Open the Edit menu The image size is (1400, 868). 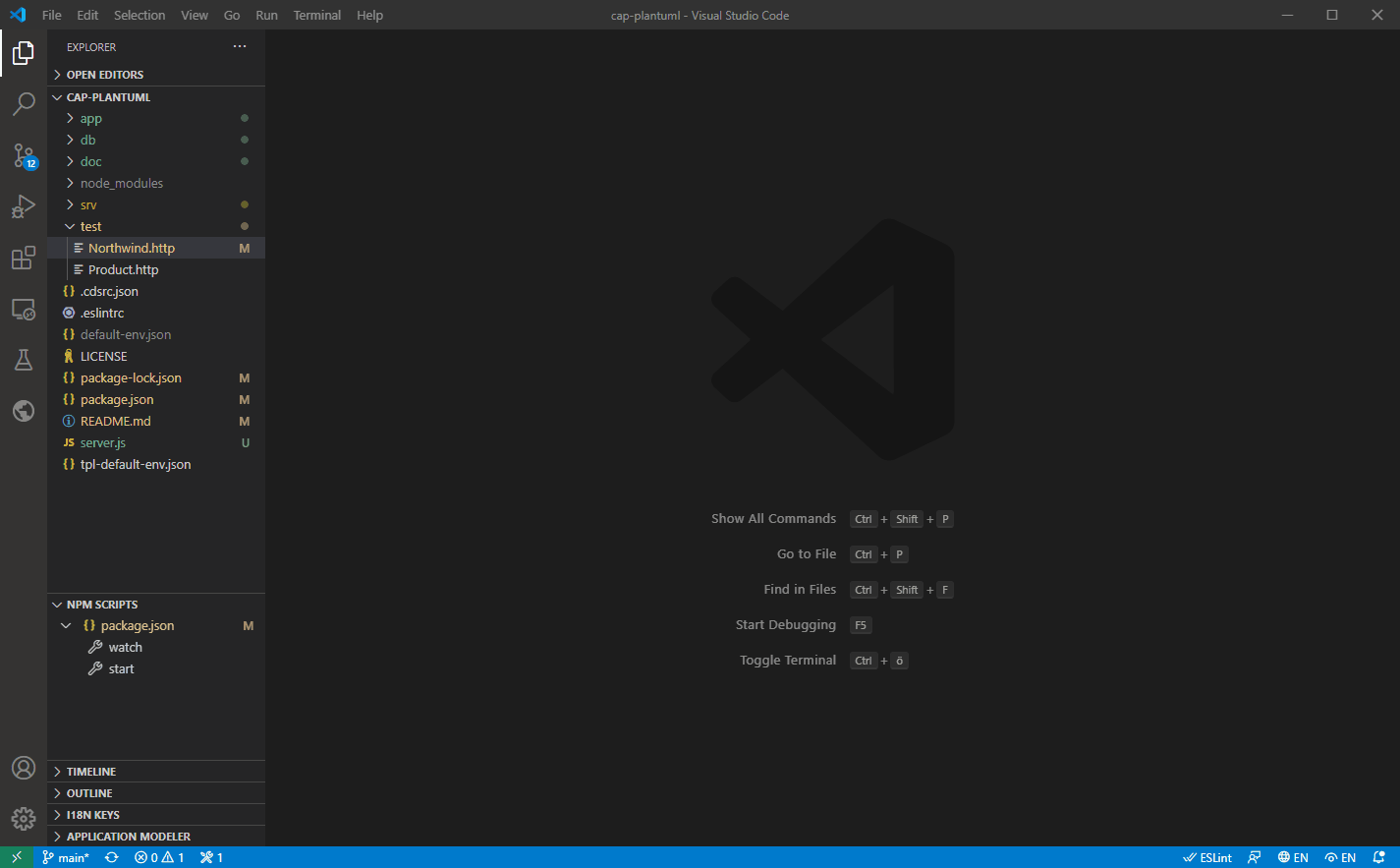point(87,15)
